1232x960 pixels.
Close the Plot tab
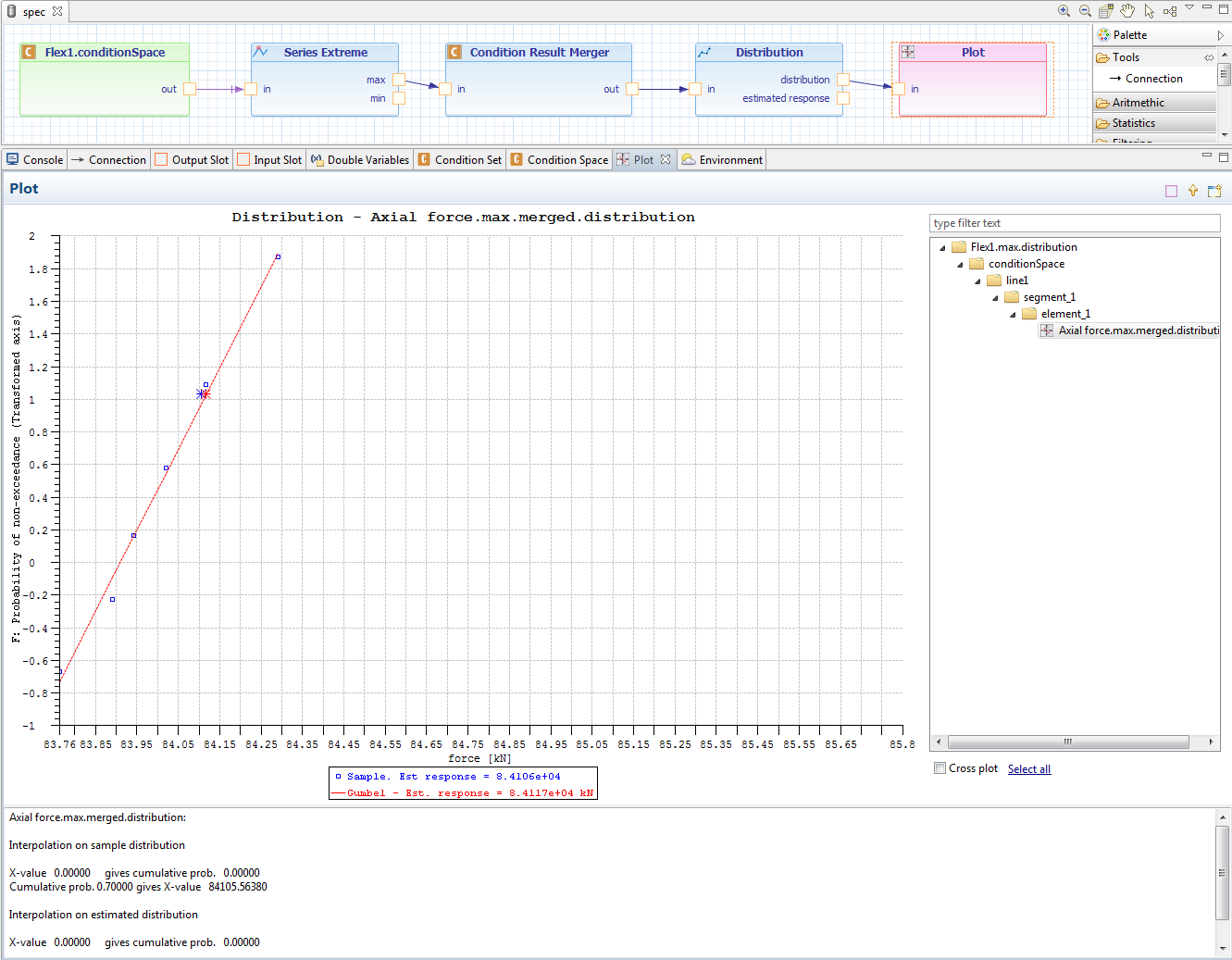(x=666, y=159)
